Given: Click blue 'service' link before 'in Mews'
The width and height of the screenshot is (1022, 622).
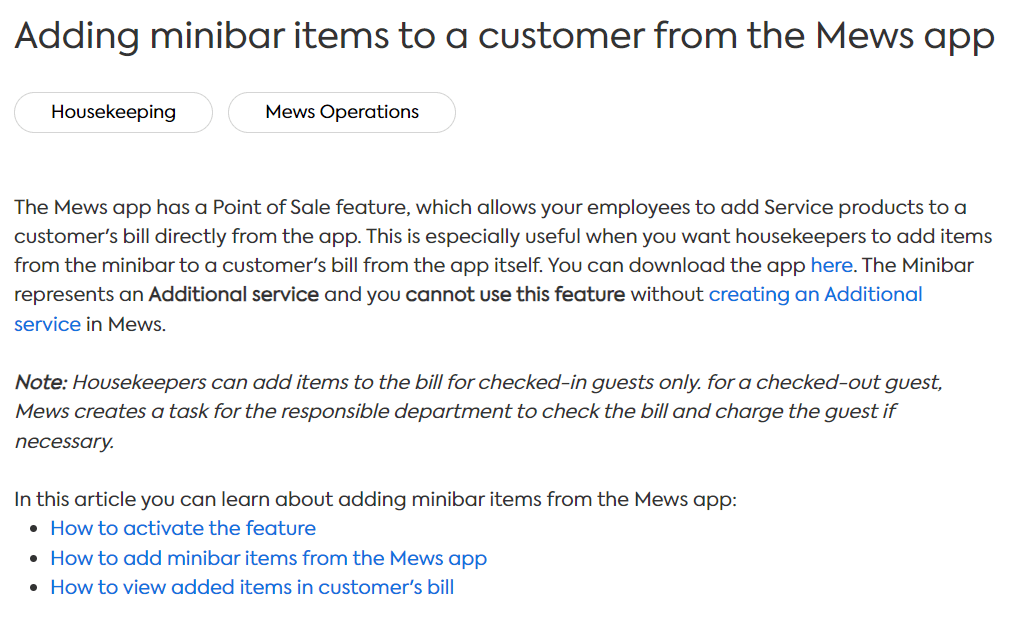Looking at the screenshot, I should [48, 324].
